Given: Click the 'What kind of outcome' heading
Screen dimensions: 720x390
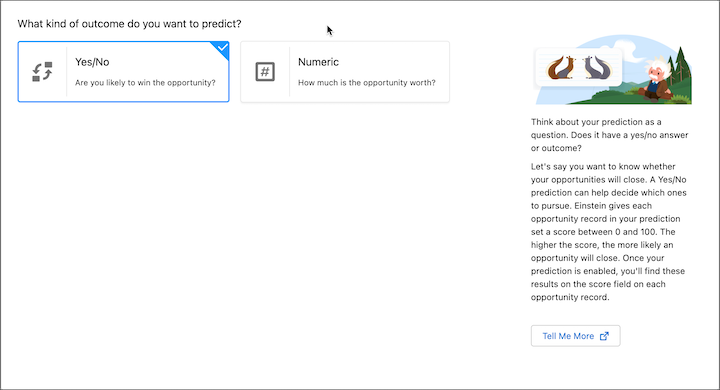Looking at the screenshot, I should coord(129,23).
